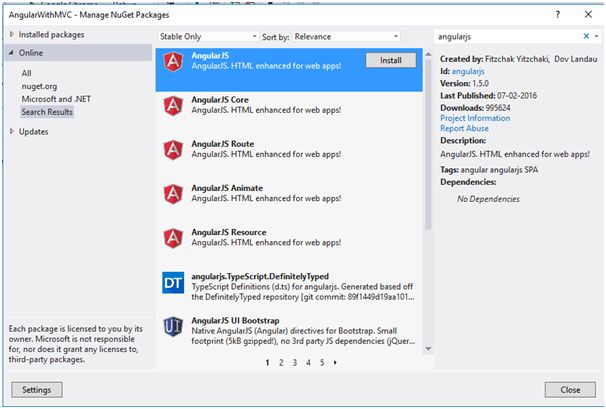Viewport: 606px width, 409px height.
Task: Install the AngularJS package
Action: coord(391,60)
